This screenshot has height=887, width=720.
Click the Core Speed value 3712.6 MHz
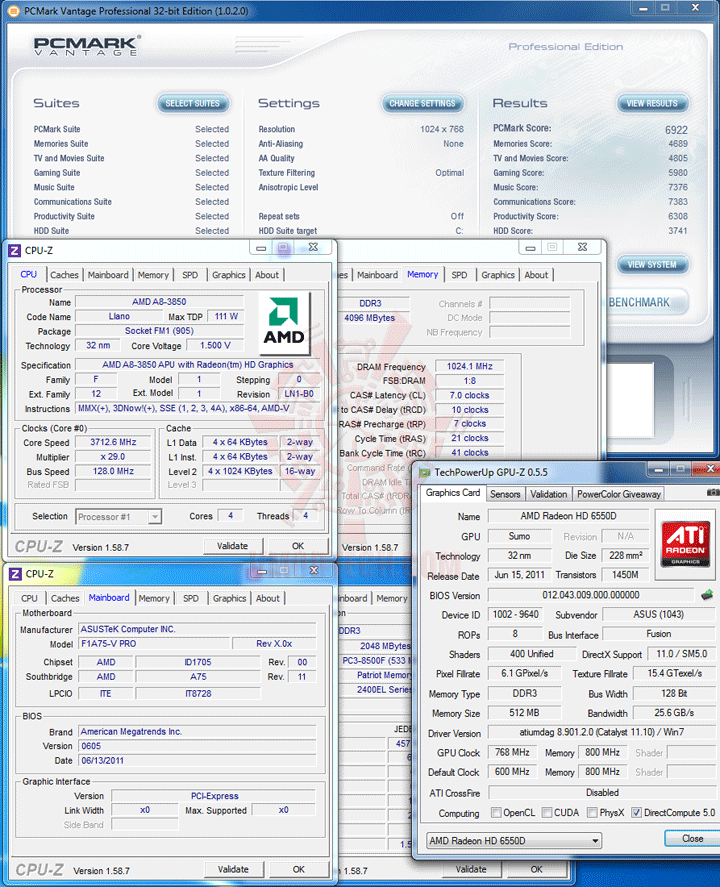pos(113,442)
